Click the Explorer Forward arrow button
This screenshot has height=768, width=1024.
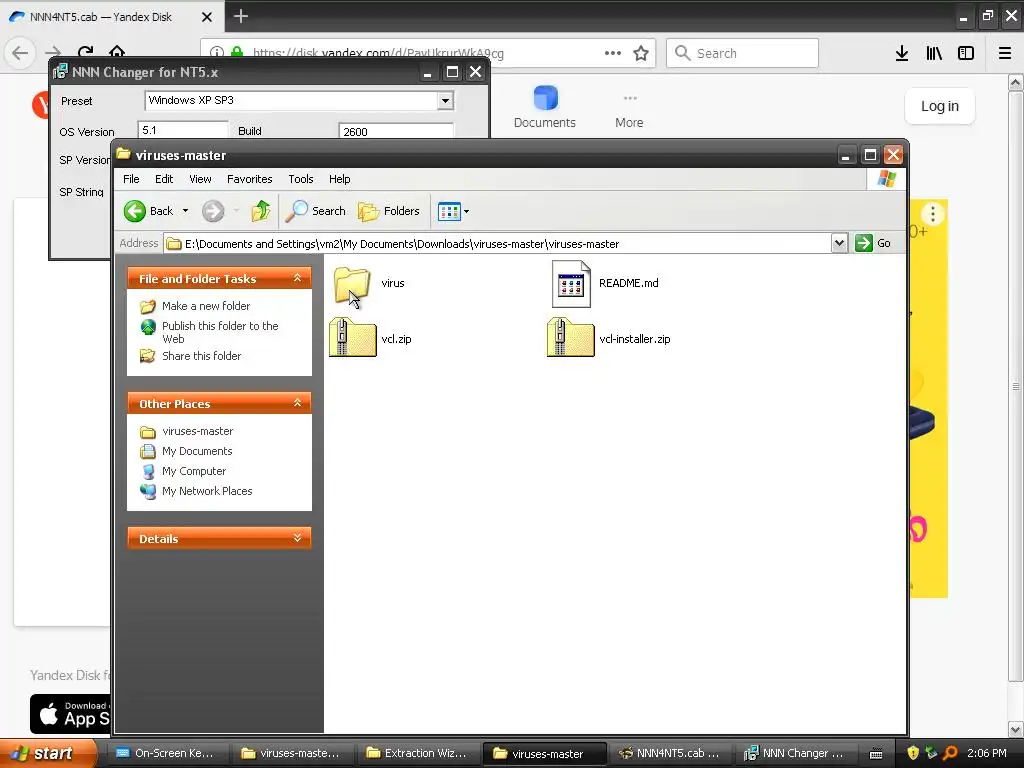213,211
